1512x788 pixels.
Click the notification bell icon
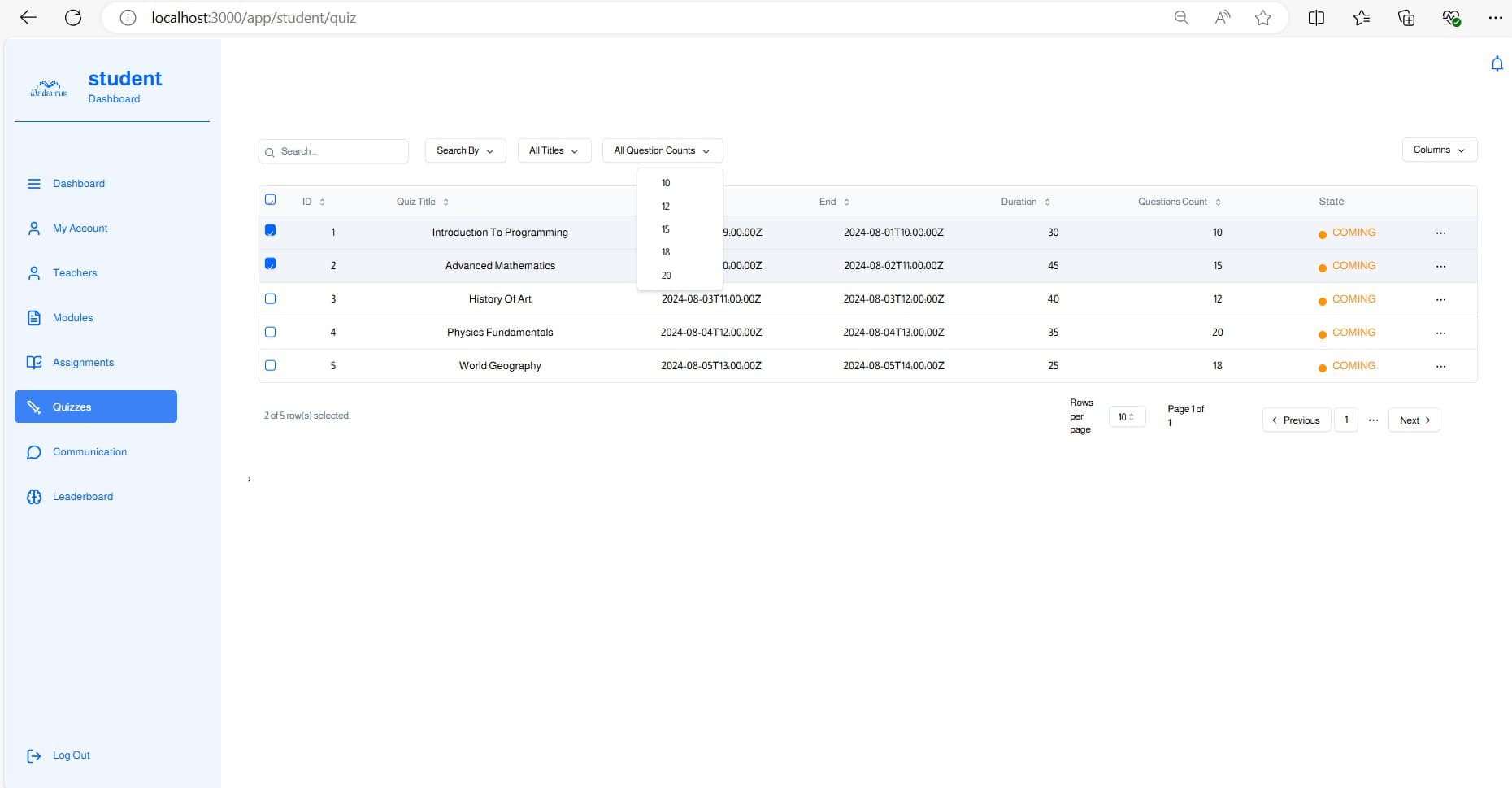click(x=1497, y=63)
